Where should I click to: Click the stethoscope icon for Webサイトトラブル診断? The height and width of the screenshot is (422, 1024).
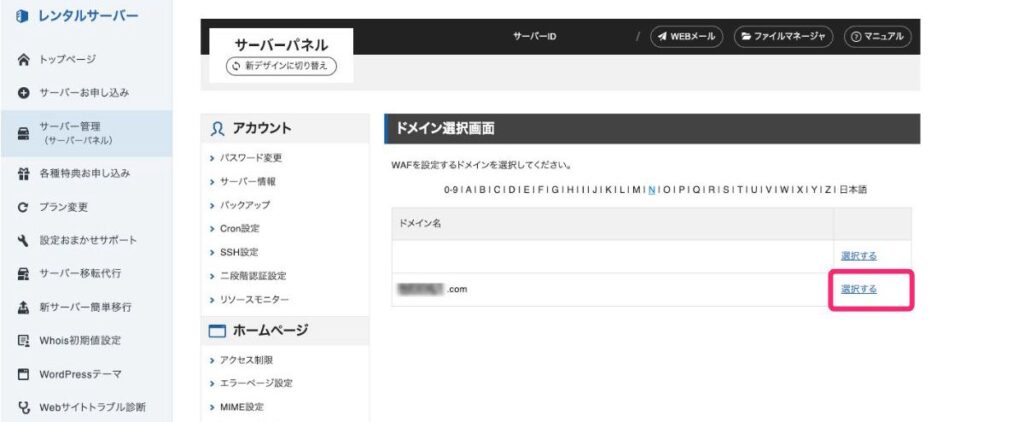coord(24,407)
